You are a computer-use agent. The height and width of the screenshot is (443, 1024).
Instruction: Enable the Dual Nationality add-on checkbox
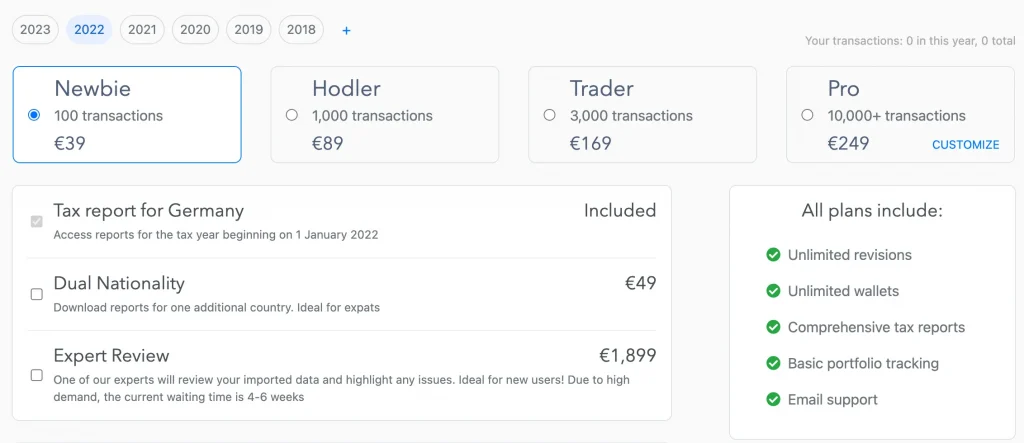(x=37, y=294)
